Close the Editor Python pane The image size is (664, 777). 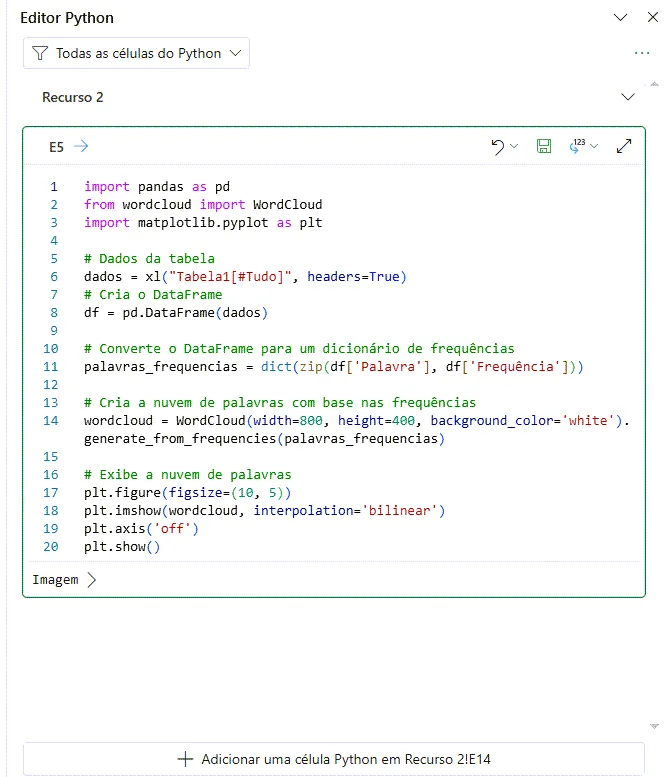(653, 17)
